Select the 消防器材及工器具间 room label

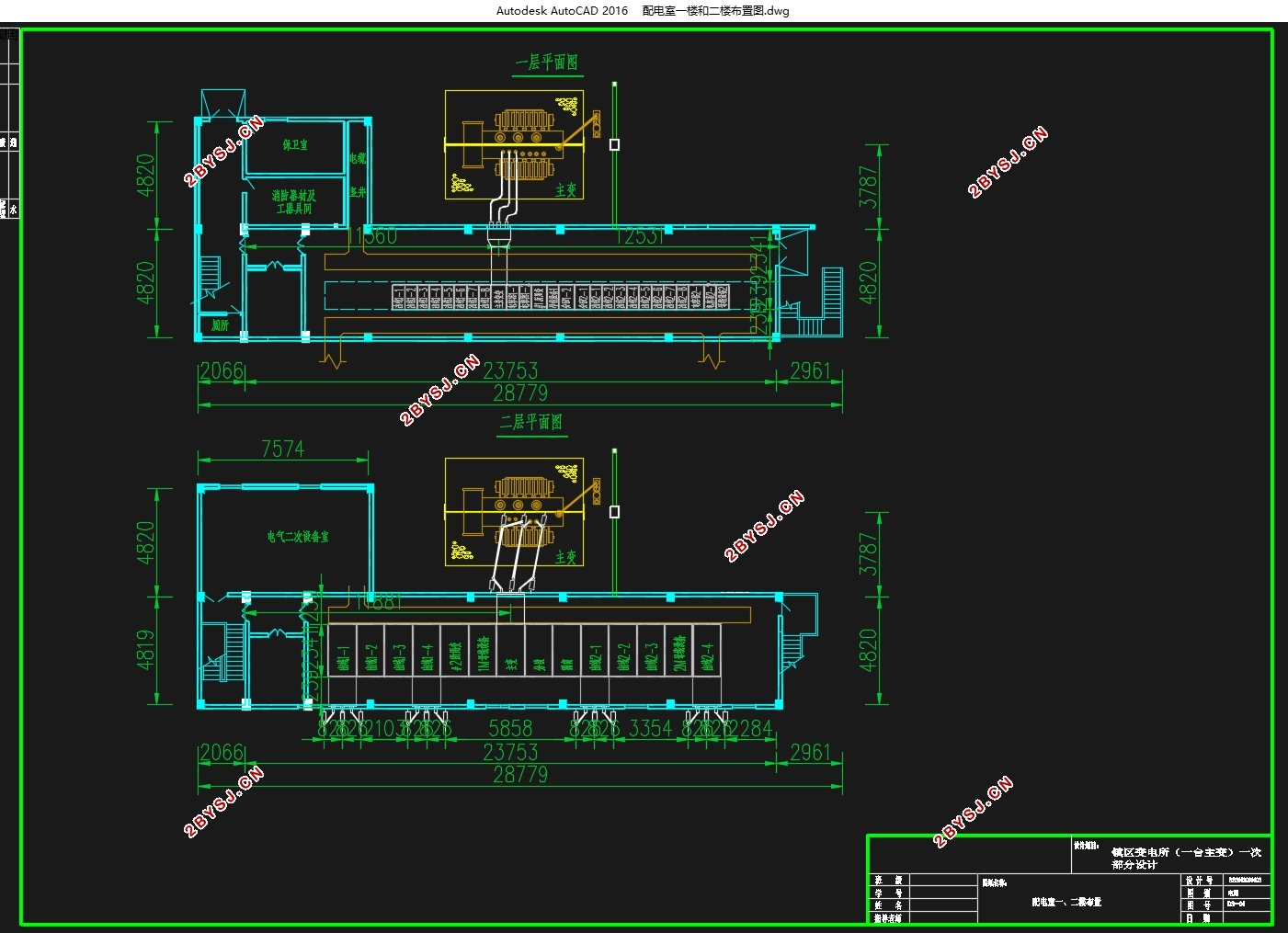(x=294, y=202)
